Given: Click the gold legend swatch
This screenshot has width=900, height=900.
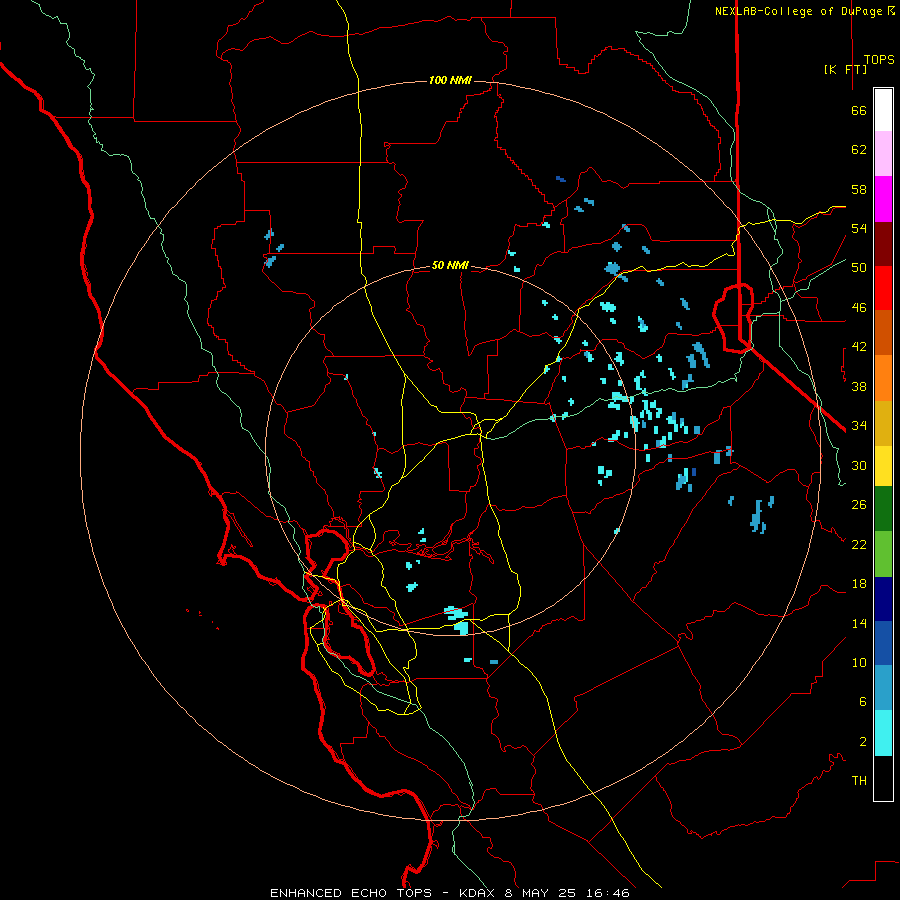Looking at the screenshot, I should click(883, 423).
